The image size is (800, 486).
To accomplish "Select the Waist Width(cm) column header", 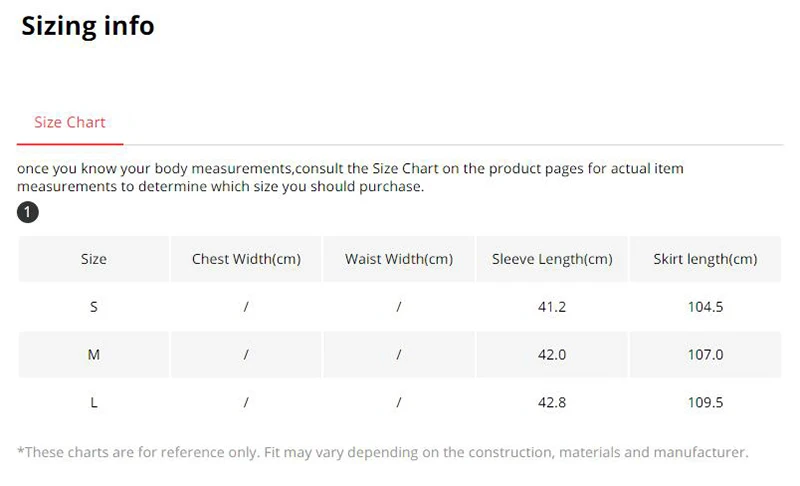I will pyautogui.click(x=399, y=259).
